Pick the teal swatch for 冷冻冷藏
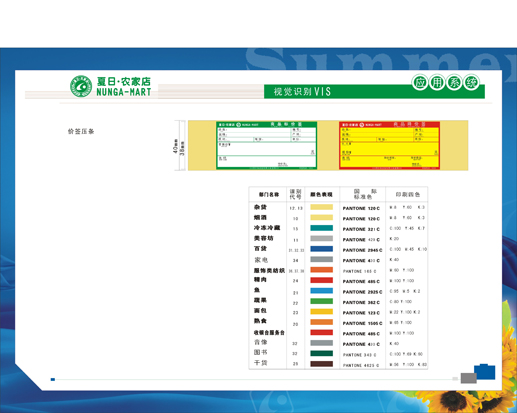The image size is (517, 413). tap(322, 228)
